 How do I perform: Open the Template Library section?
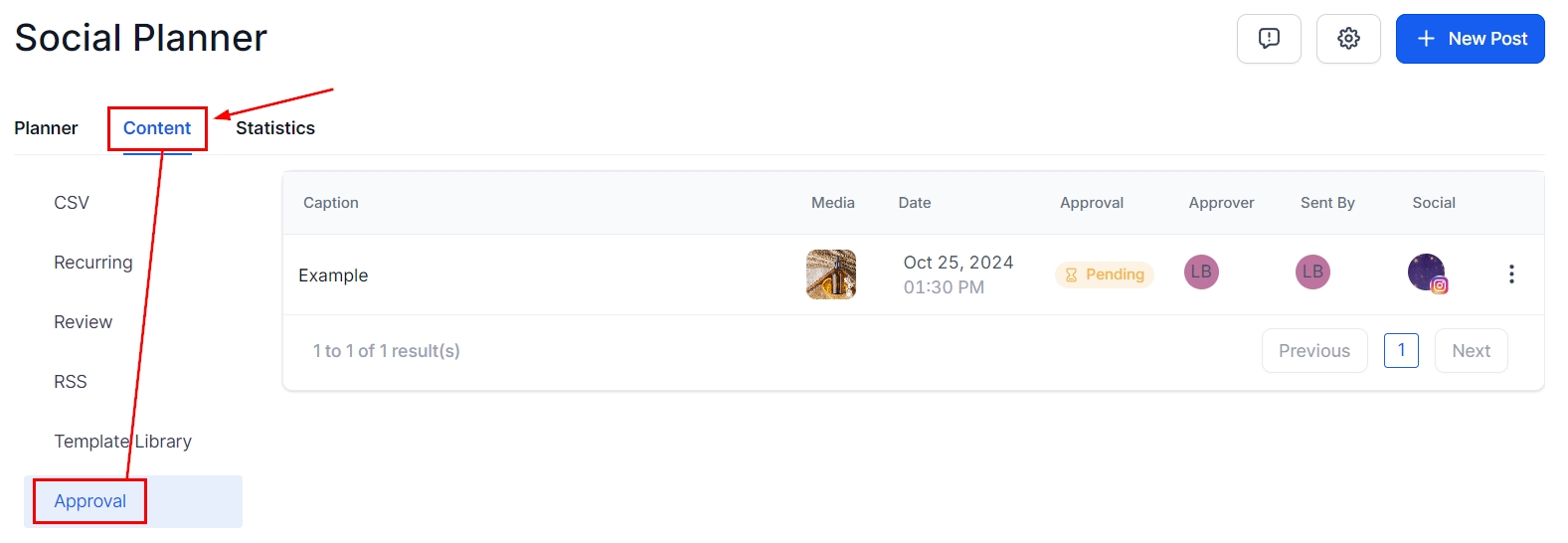tap(122, 442)
